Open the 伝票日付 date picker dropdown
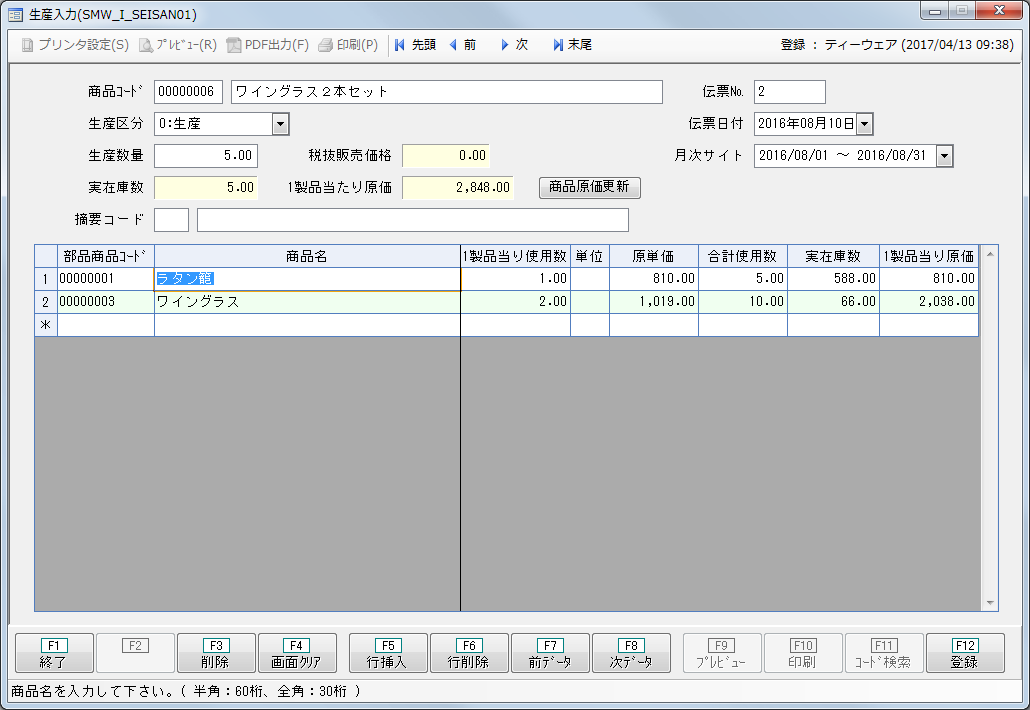Image resolution: width=1030 pixels, height=710 pixels. point(865,124)
